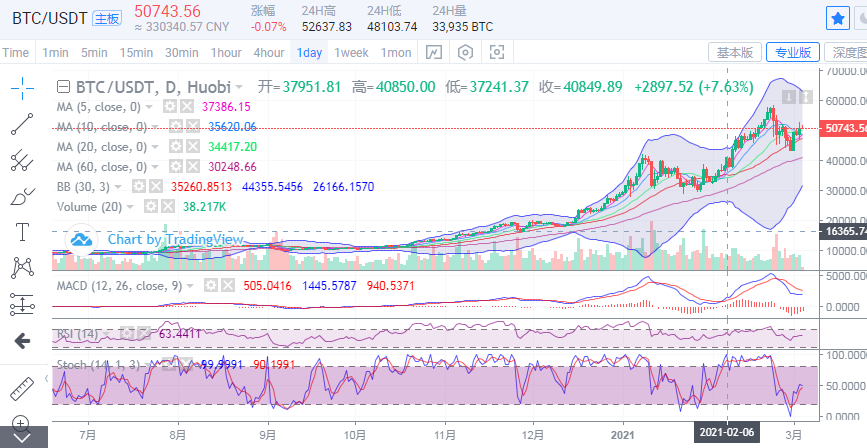The width and height of the screenshot is (867, 448).
Task: Select the zoom in magnifier tool
Action: tap(20, 423)
